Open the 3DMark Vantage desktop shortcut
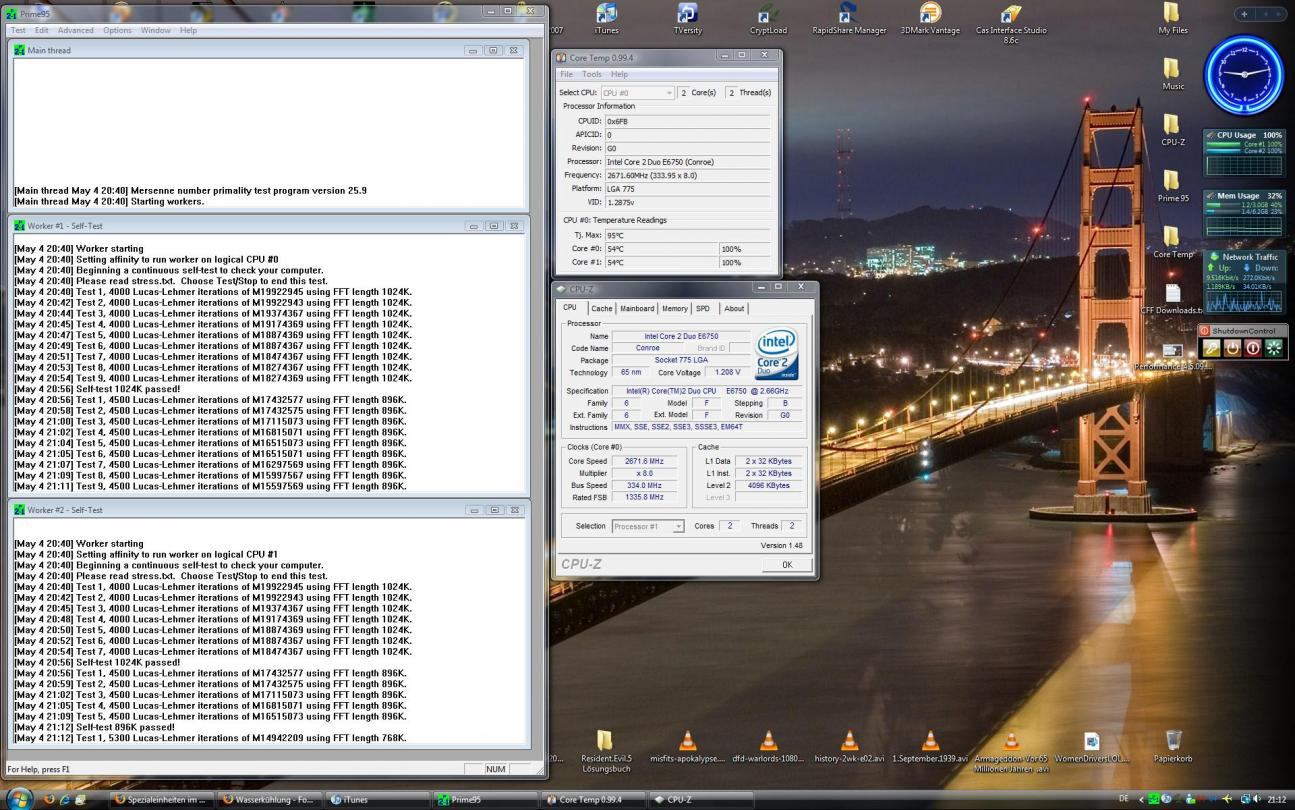Viewport: 1295px width, 810px height. click(x=929, y=15)
